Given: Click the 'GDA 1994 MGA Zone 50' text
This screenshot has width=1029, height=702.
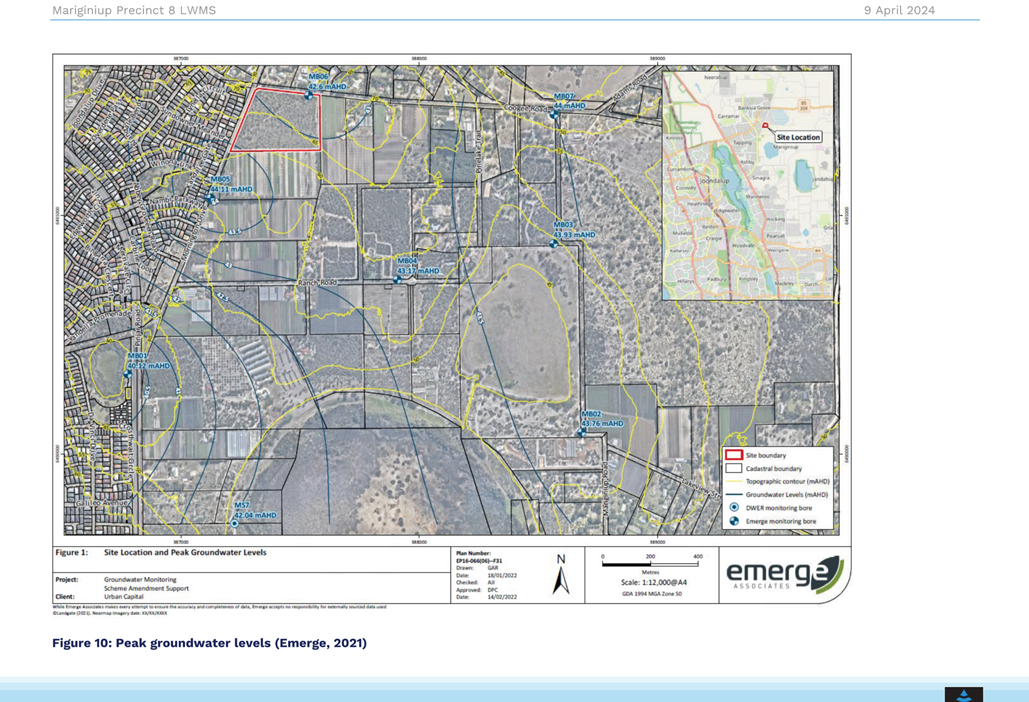Looking at the screenshot, I should point(652,594).
